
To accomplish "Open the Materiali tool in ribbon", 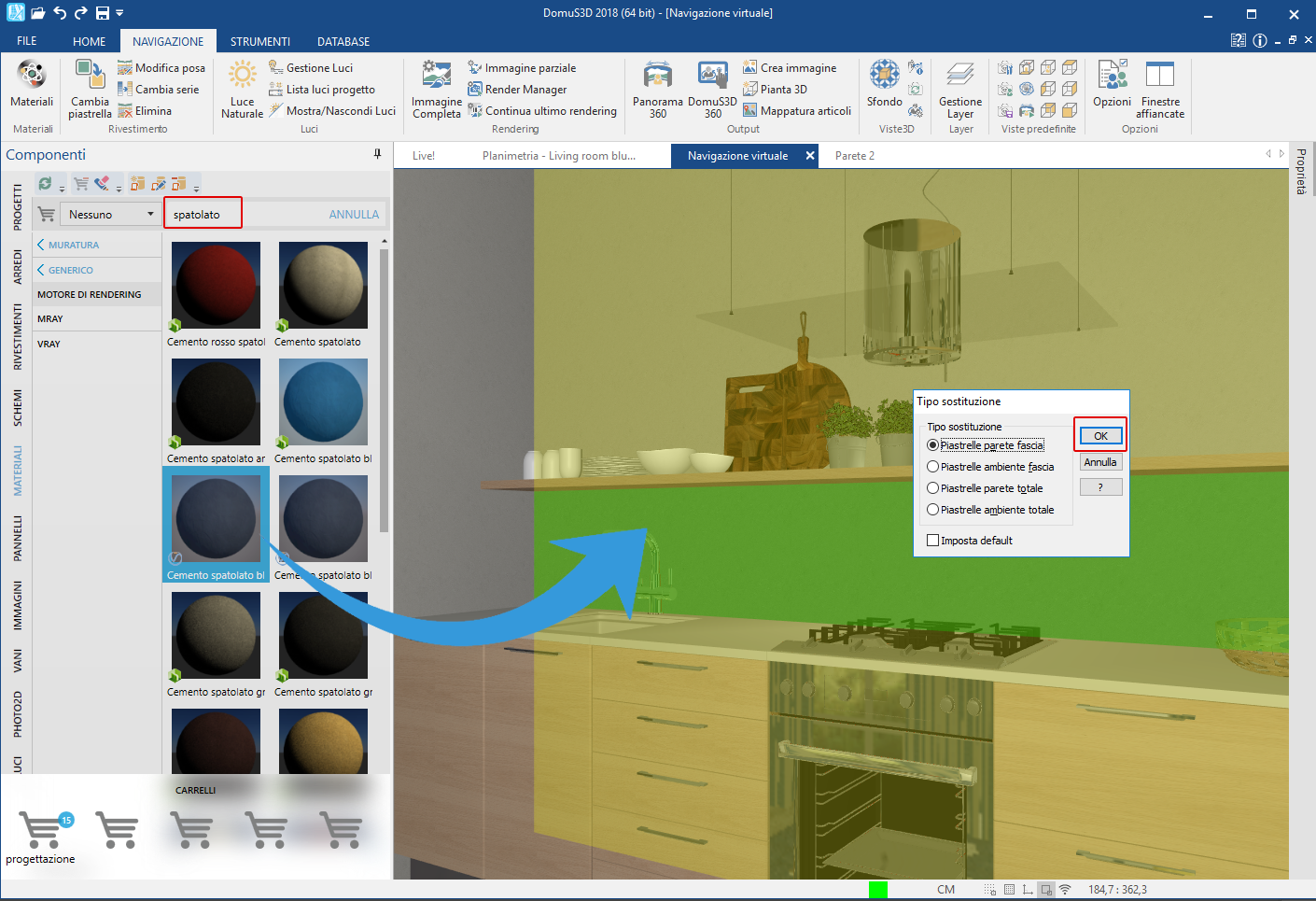I will [x=32, y=84].
